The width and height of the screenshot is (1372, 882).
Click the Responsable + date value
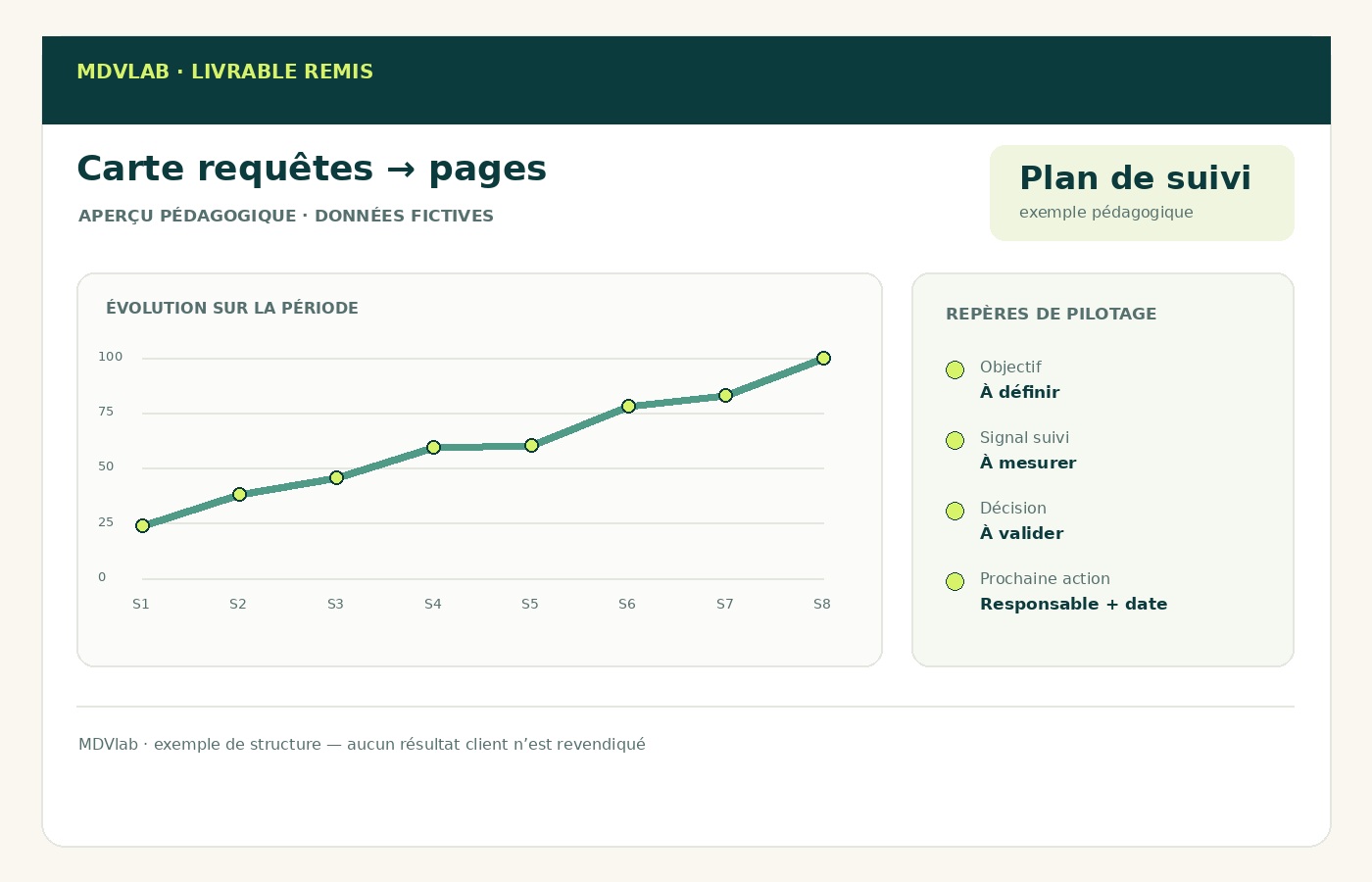(x=1073, y=604)
